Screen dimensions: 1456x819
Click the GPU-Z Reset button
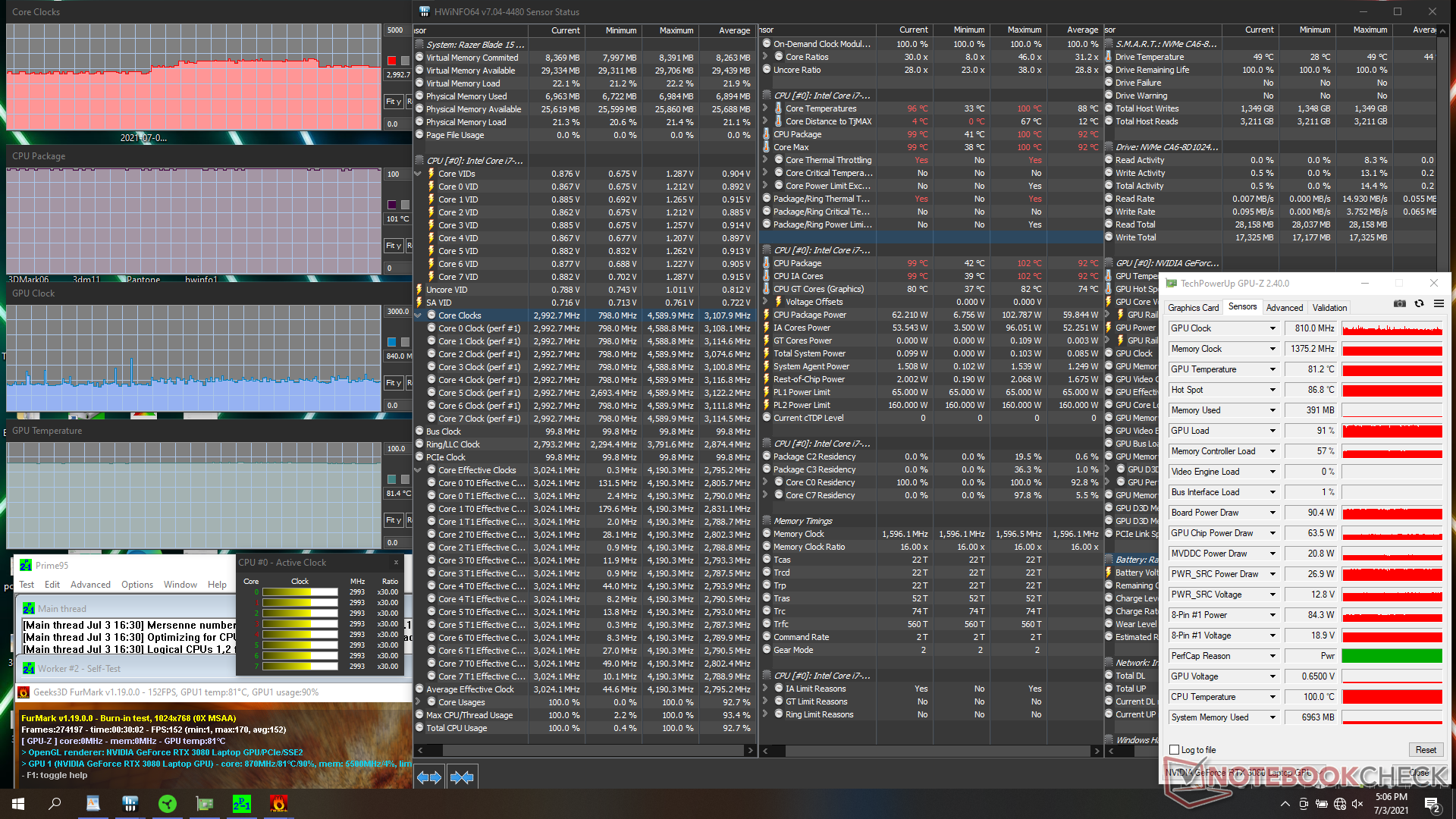1426,750
